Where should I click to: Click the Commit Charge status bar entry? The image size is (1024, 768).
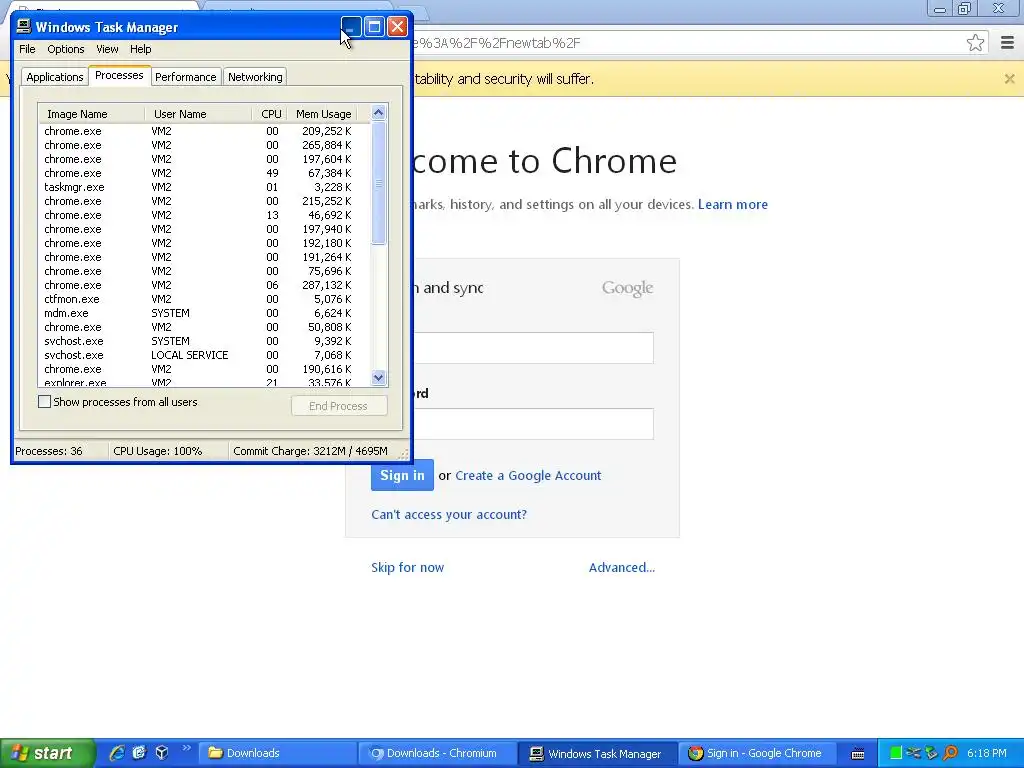click(310, 451)
